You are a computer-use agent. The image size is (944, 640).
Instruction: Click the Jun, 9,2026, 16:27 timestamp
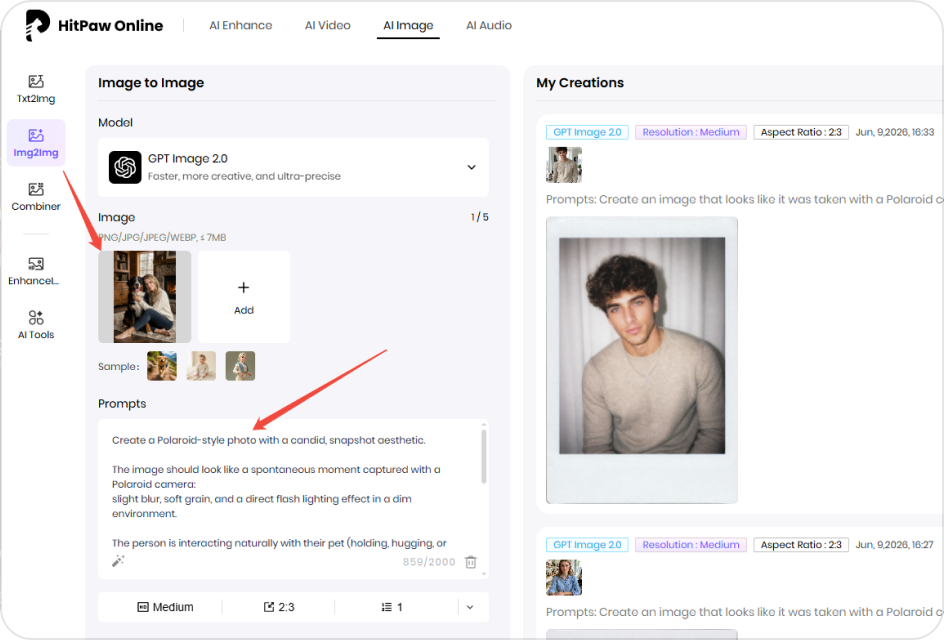[895, 545]
